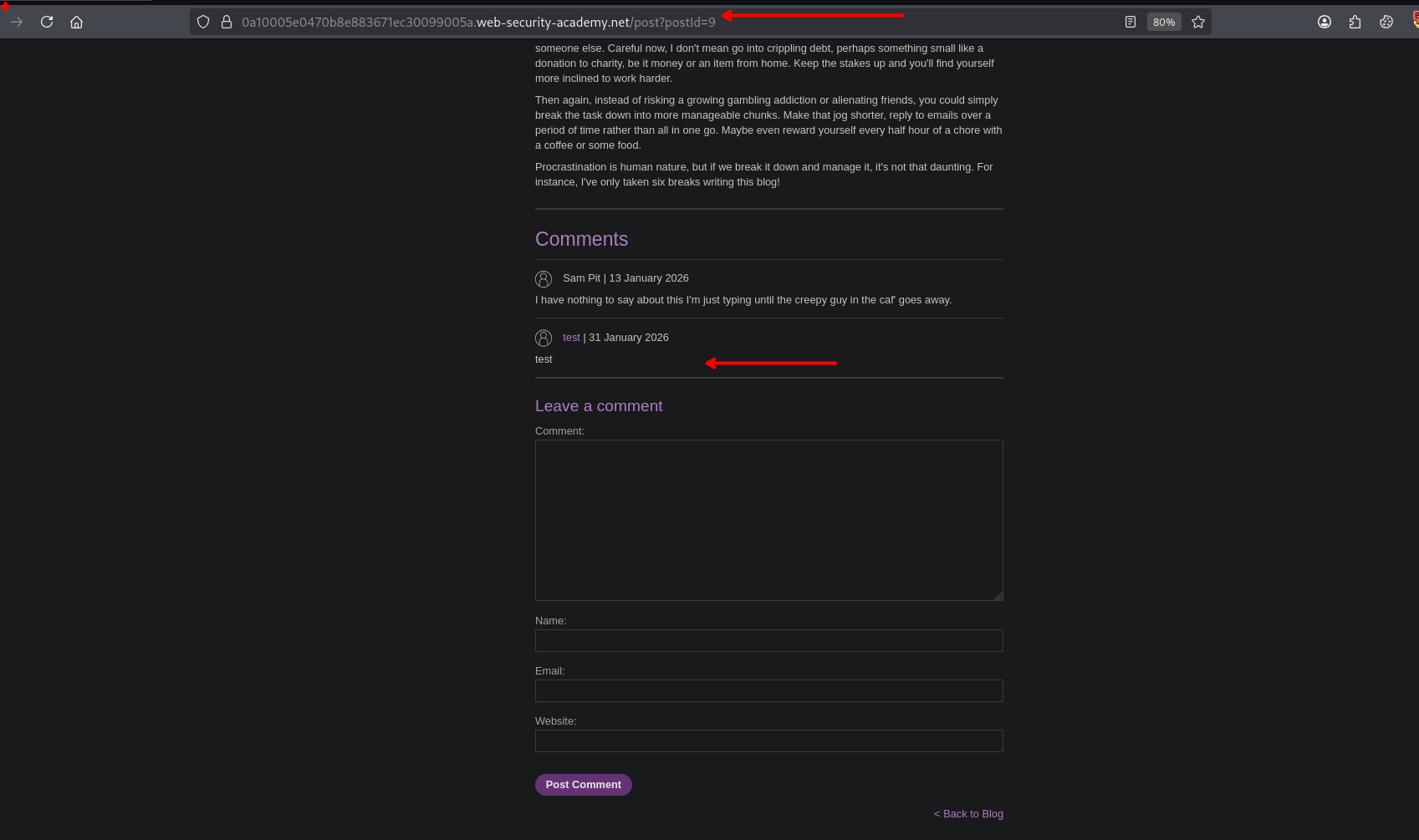1419x840 pixels.
Task: Reload the current page
Action: pos(47,22)
